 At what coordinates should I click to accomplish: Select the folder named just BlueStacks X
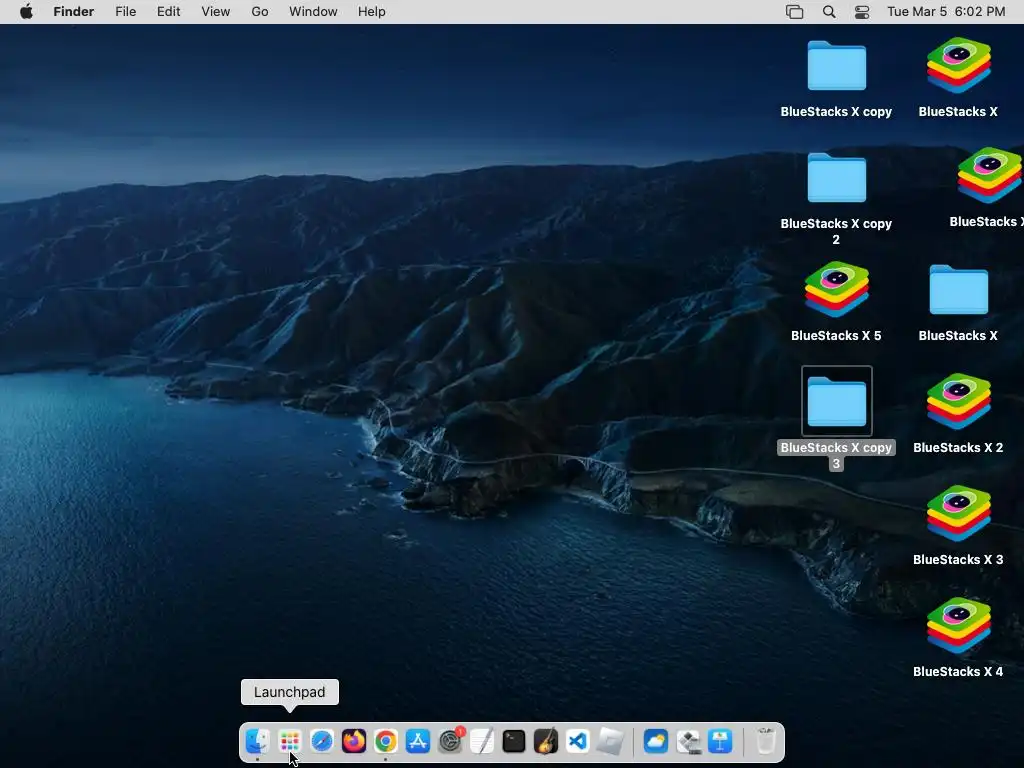[958, 289]
